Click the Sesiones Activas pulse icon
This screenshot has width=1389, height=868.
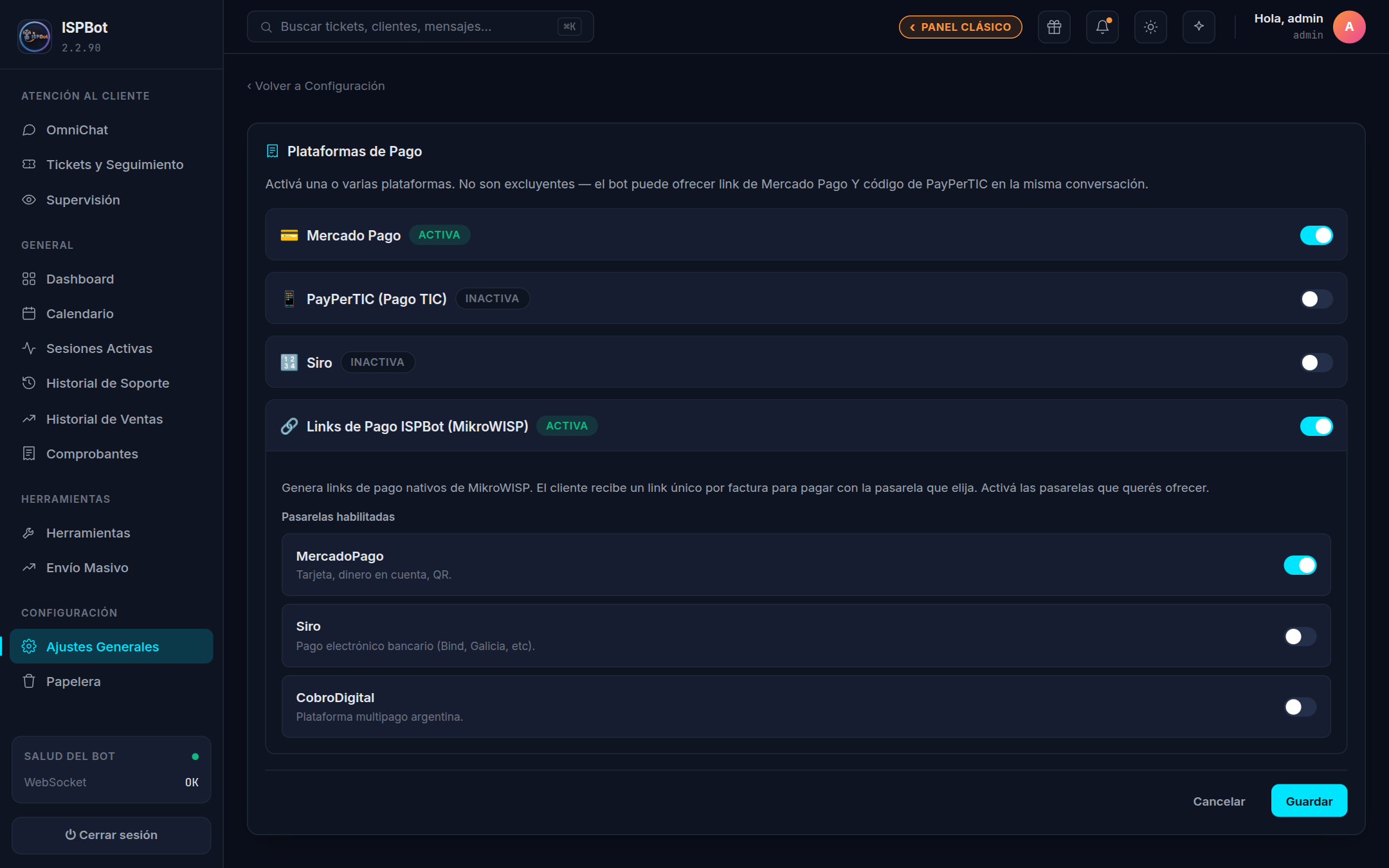(x=29, y=348)
